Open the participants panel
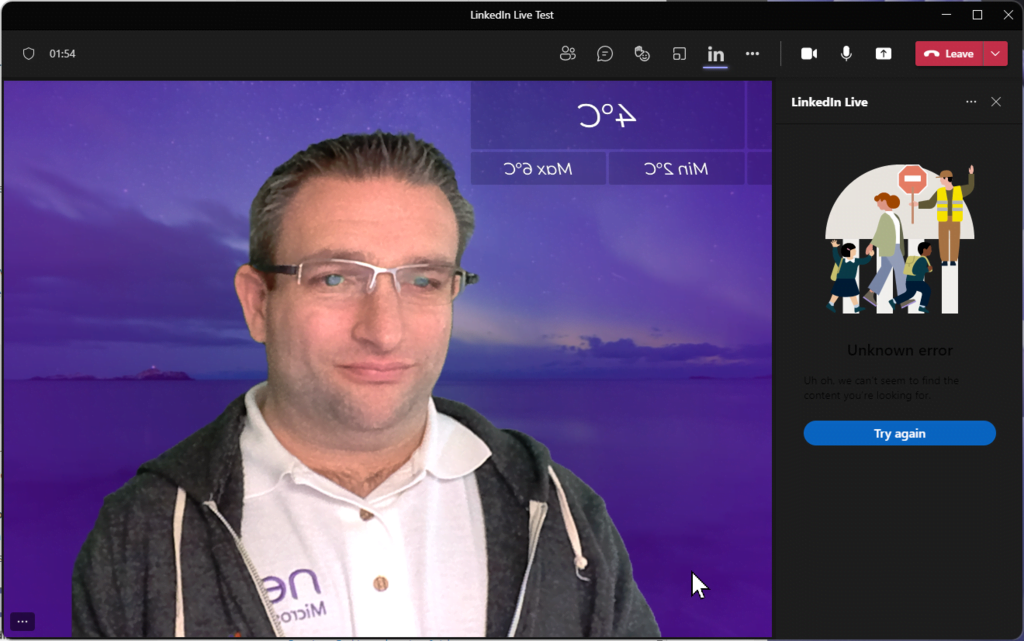 point(568,54)
